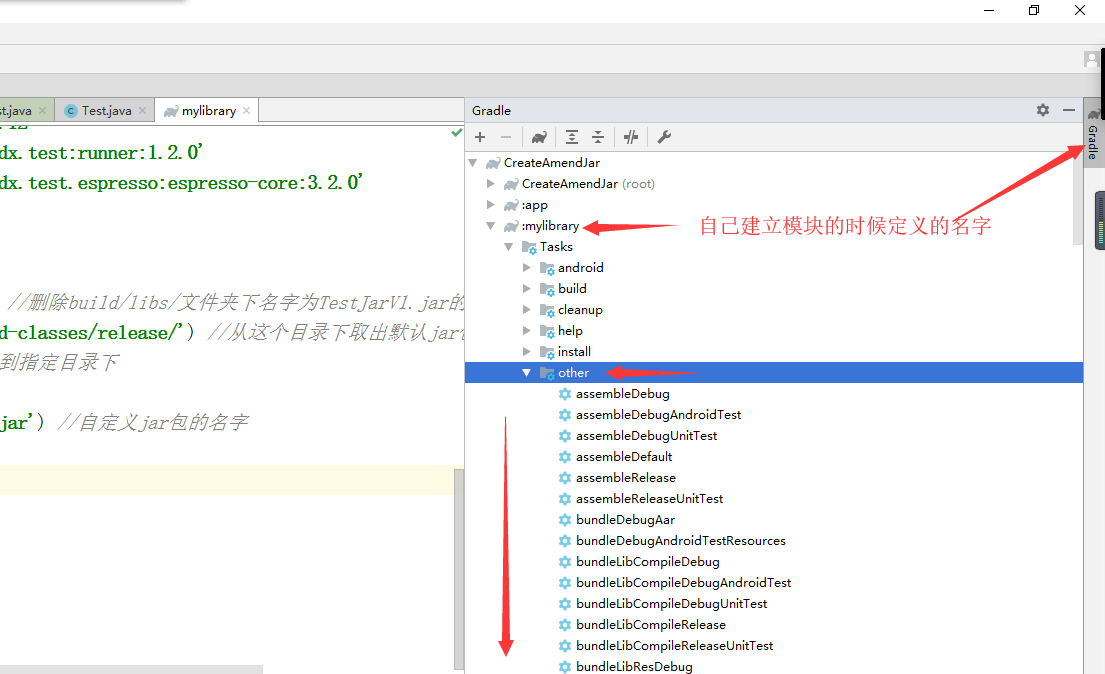Expand the build task group
The image size is (1105, 674).
coord(526,289)
